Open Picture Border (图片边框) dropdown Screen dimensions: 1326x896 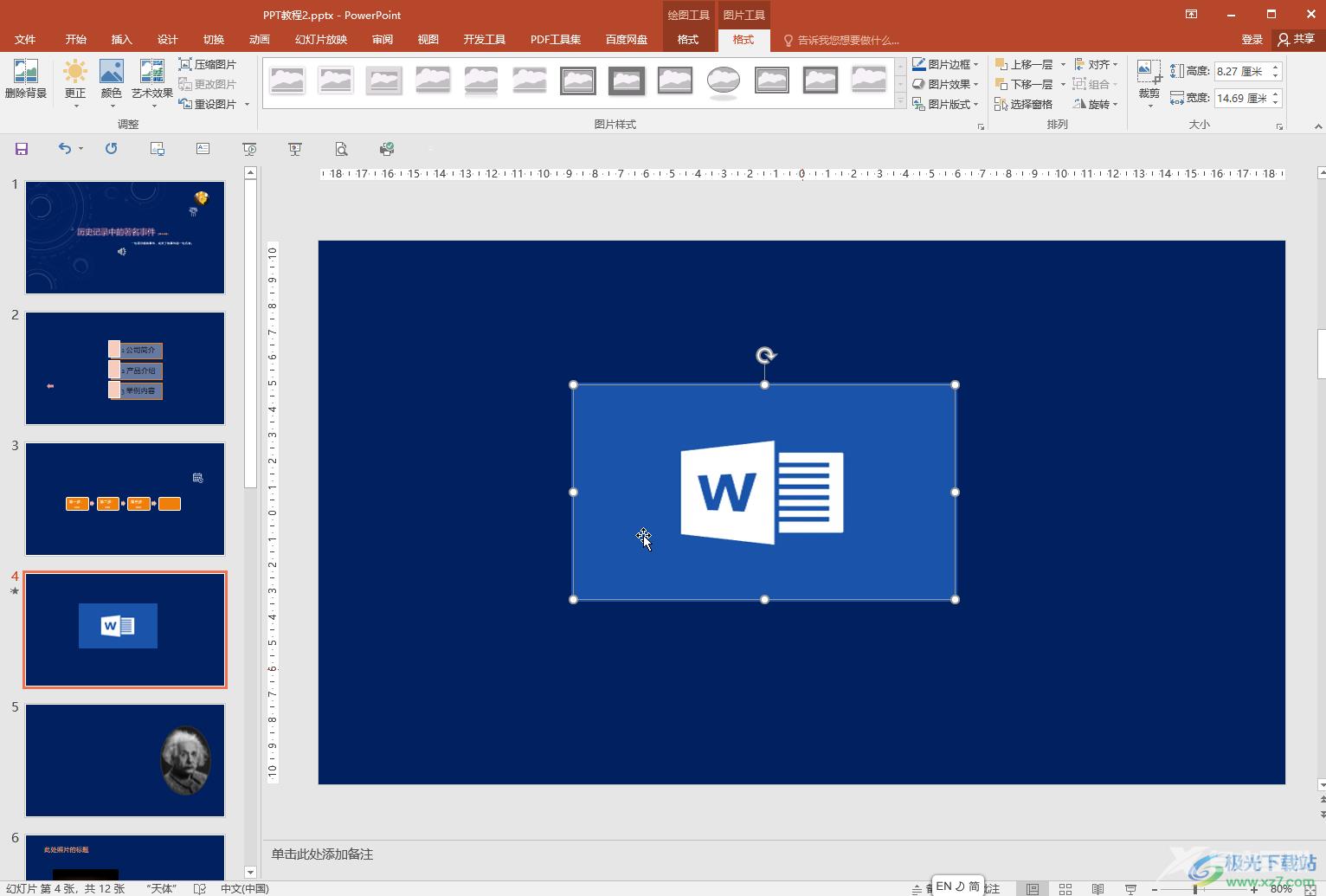[945, 64]
